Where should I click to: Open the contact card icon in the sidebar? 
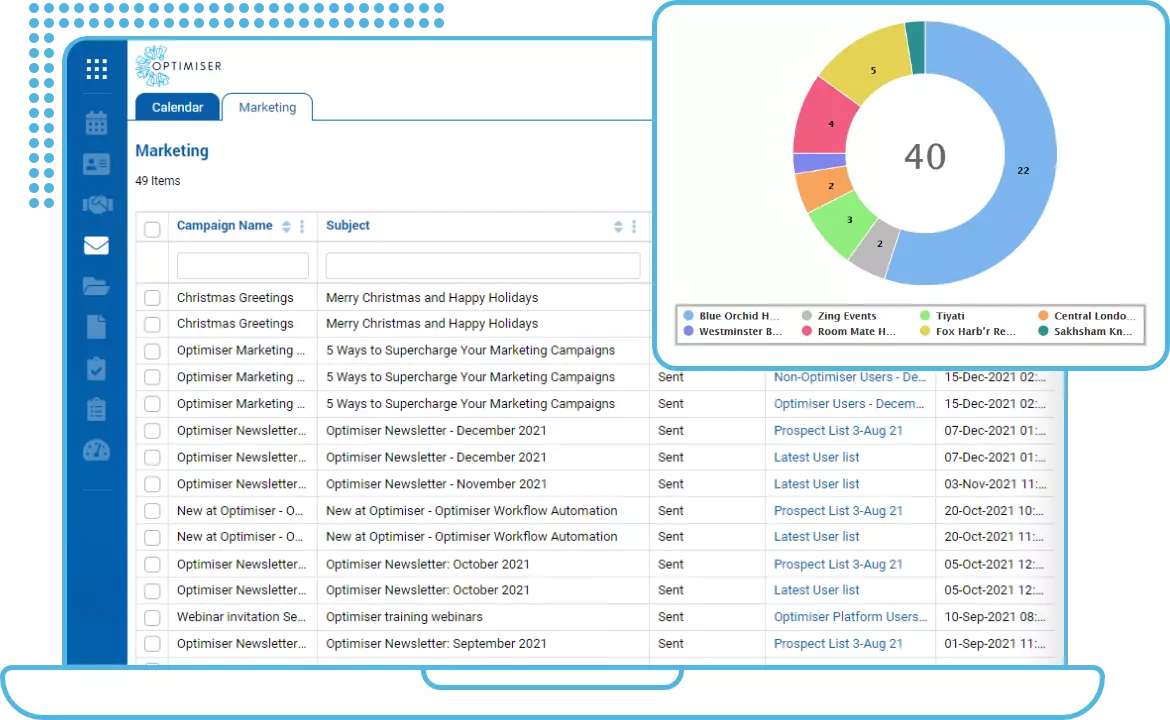pos(96,164)
